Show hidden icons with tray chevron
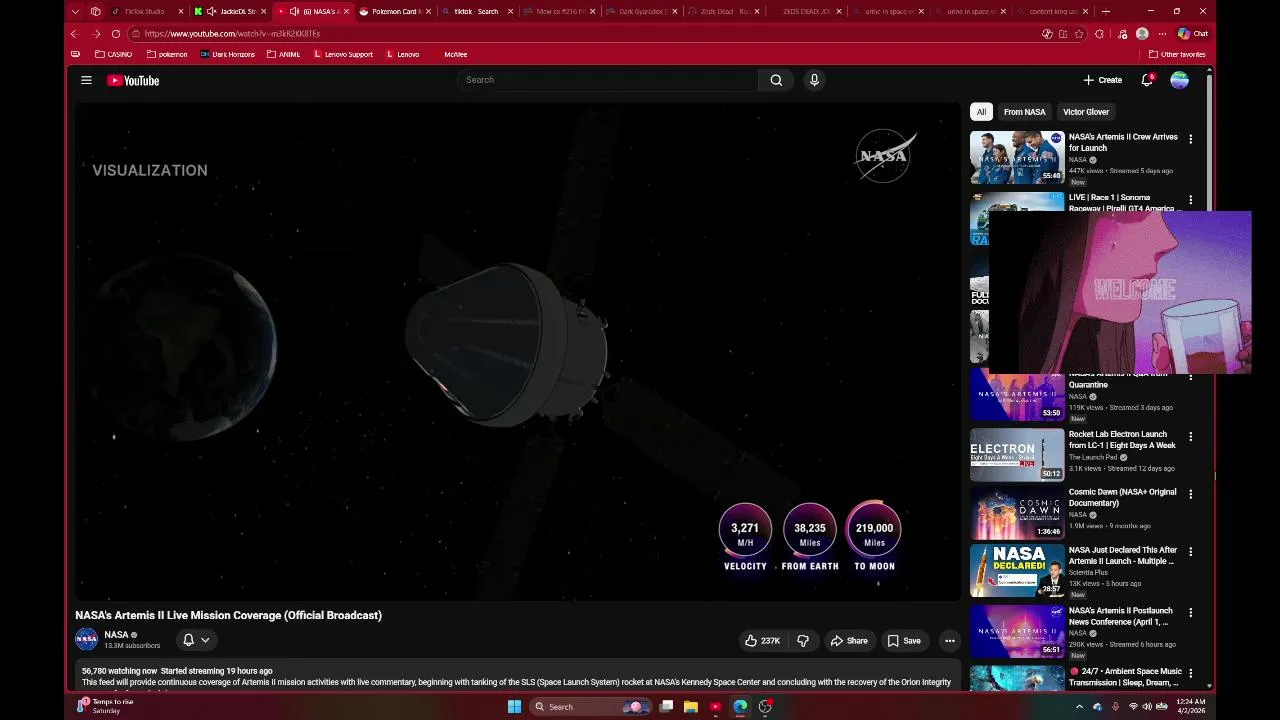Screen dimensions: 1280x720 1079,706
